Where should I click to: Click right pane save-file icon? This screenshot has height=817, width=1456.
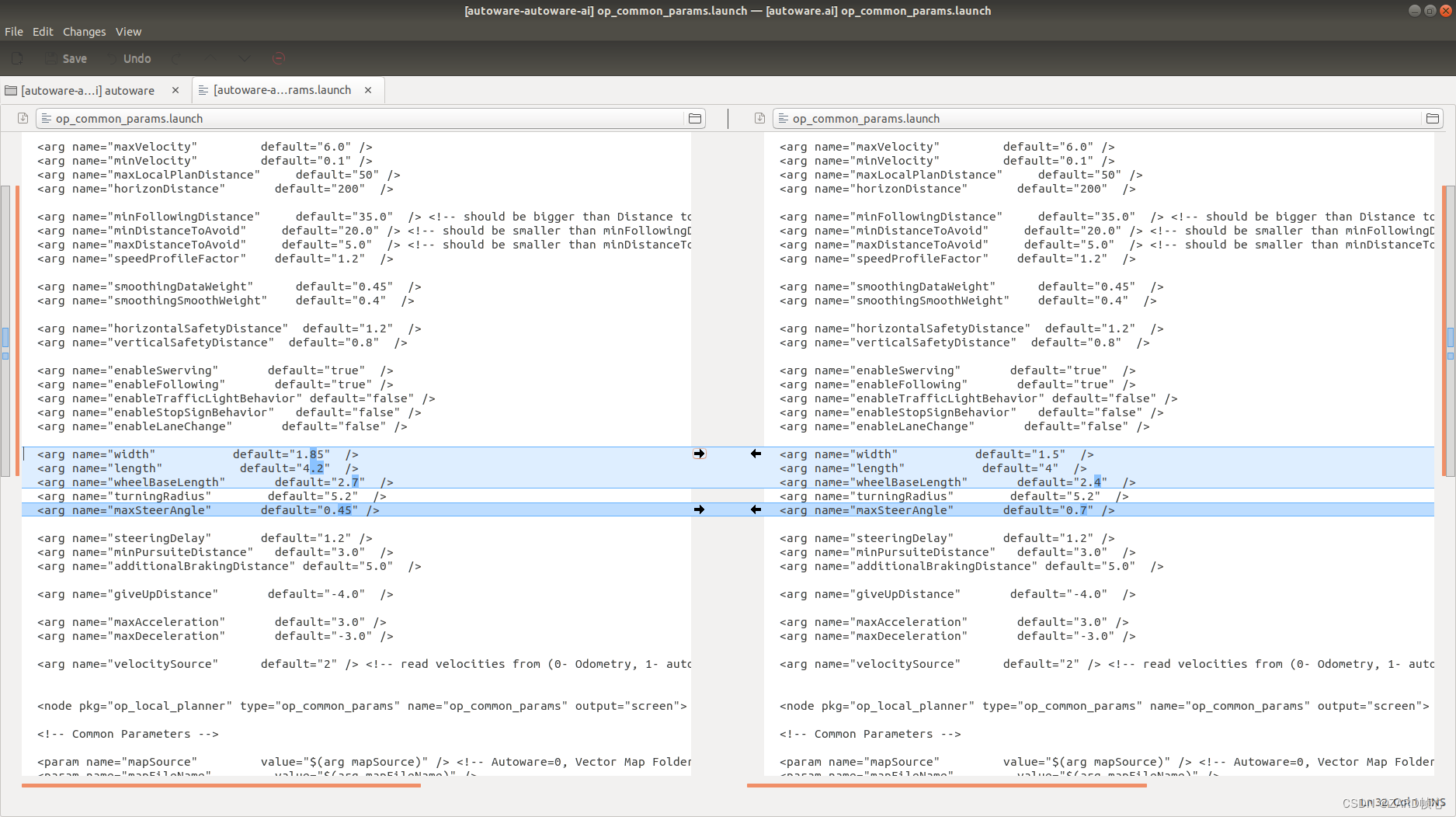[759, 118]
